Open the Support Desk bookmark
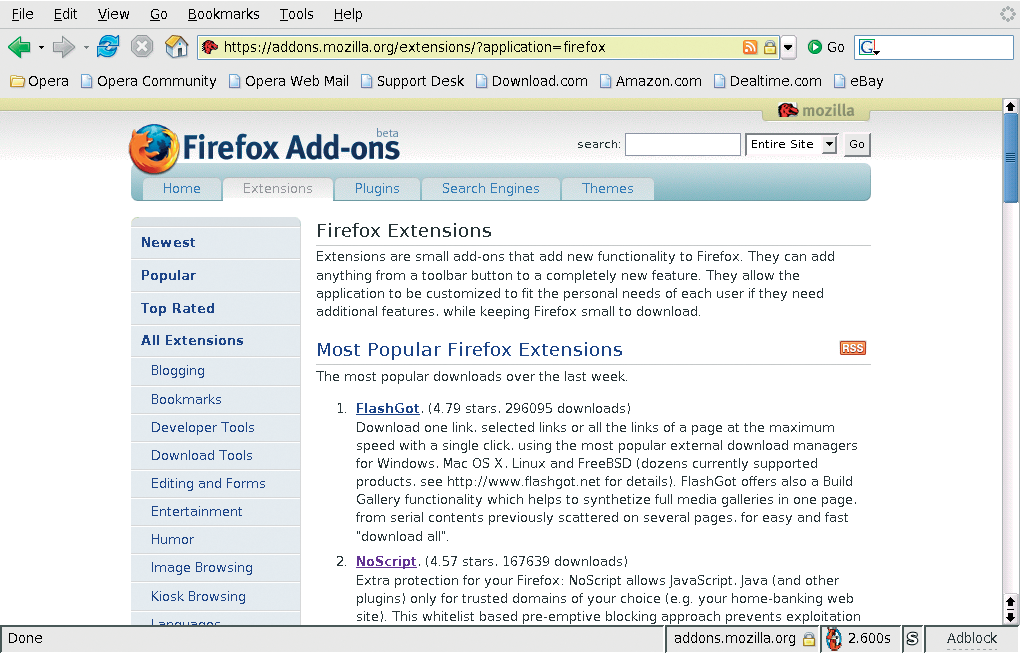Viewport: 1020px width, 654px height. [x=412, y=81]
